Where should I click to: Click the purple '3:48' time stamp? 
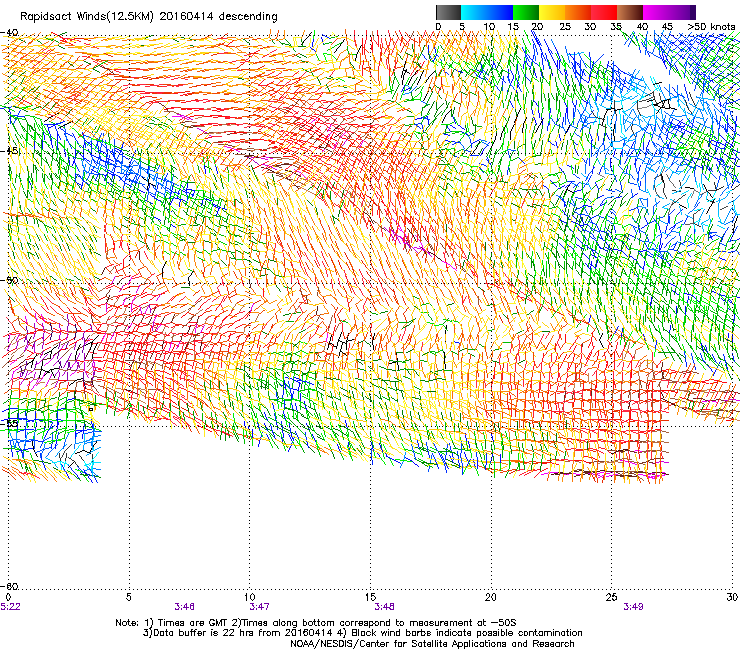pyautogui.click(x=385, y=607)
